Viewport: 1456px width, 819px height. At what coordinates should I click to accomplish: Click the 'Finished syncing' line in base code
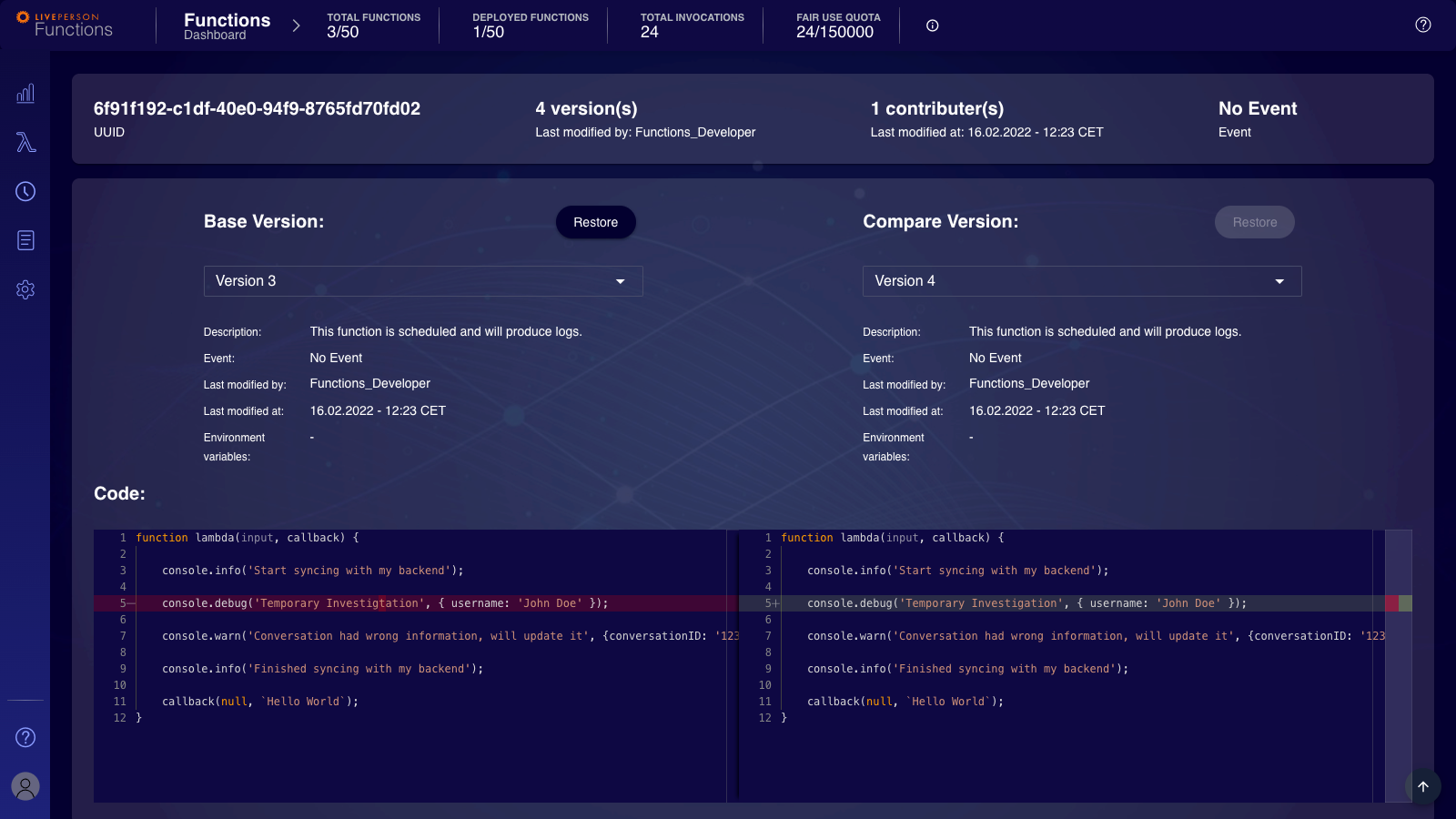pyautogui.click(x=323, y=669)
